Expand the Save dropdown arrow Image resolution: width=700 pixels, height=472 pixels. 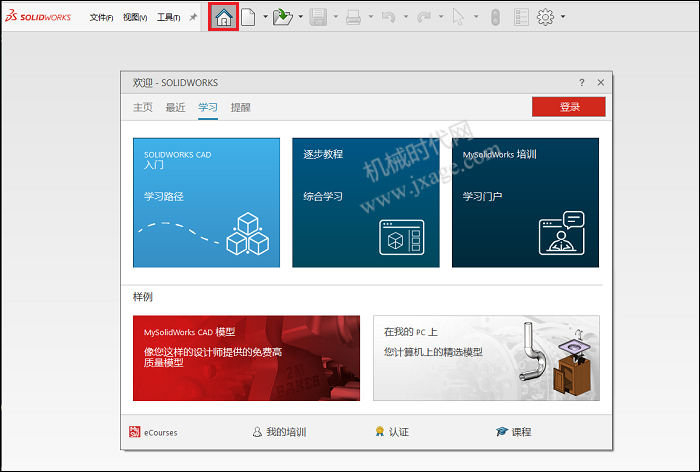click(x=336, y=17)
